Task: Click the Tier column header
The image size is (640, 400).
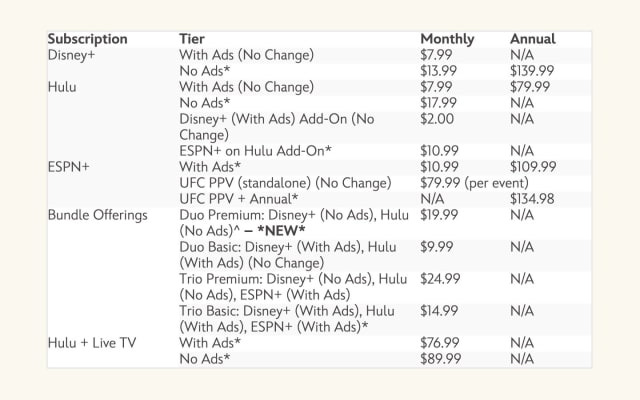Action: (192, 39)
